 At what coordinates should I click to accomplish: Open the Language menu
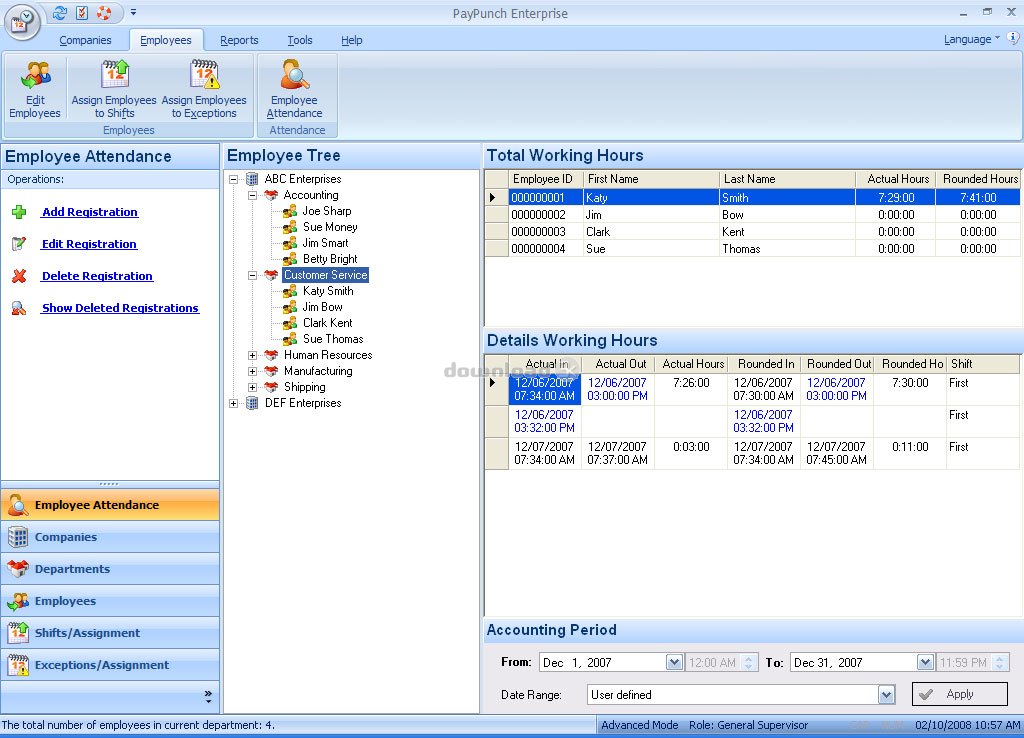click(x=968, y=39)
